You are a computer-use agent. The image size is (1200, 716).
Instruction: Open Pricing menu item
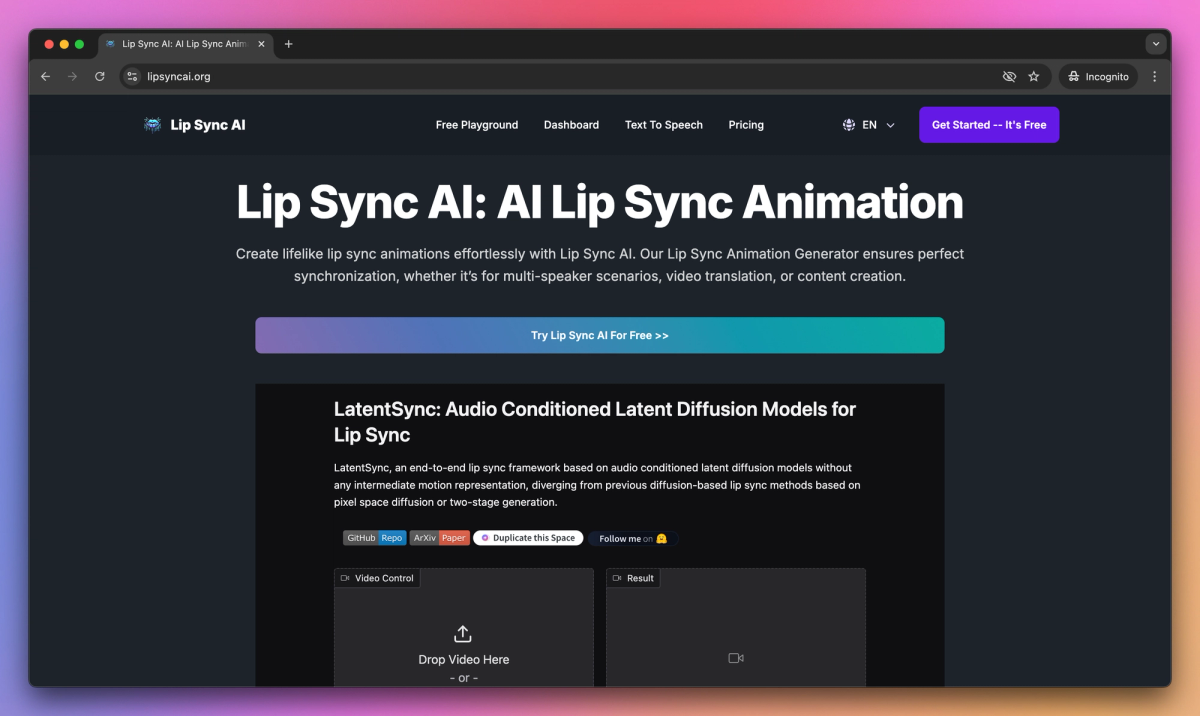pyautogui.click(x=746, y=125)
